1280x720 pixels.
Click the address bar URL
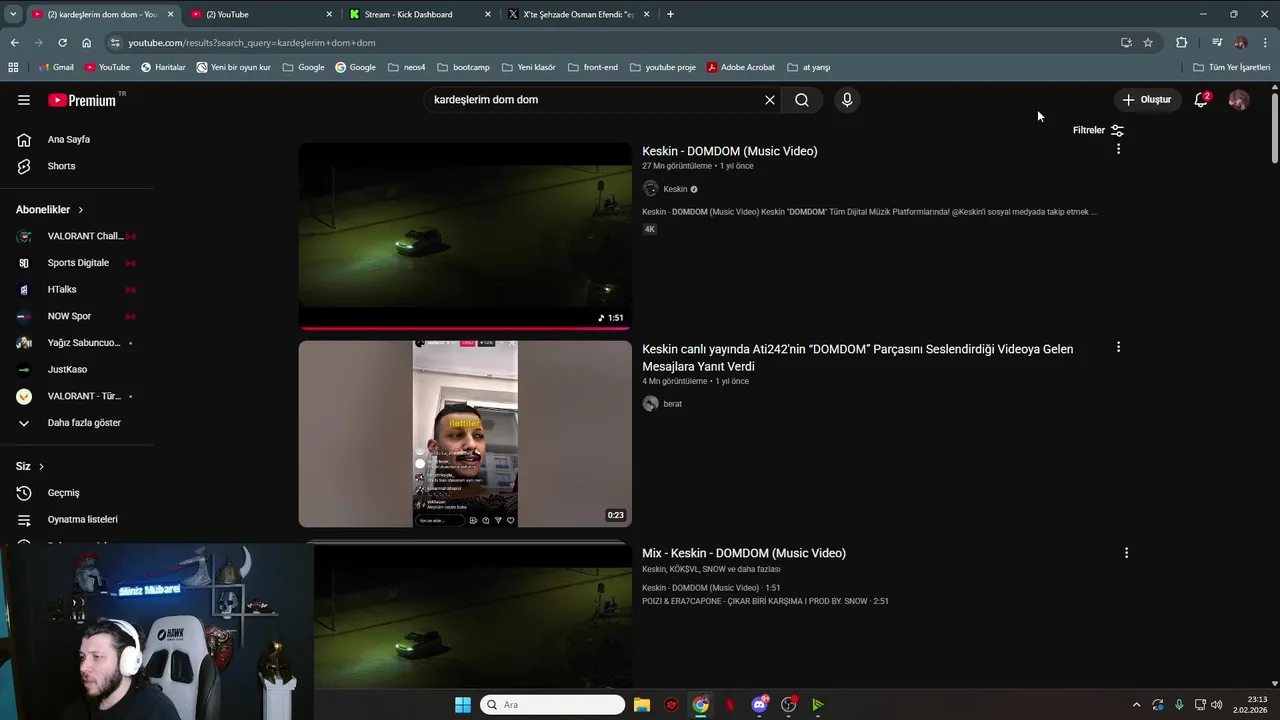tap(252, 43)
